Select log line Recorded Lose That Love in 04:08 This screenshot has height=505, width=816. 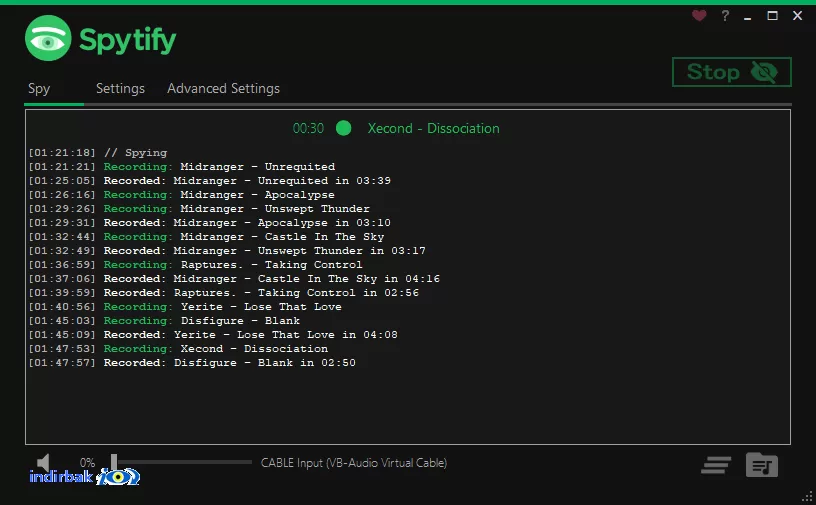[213, 335]
